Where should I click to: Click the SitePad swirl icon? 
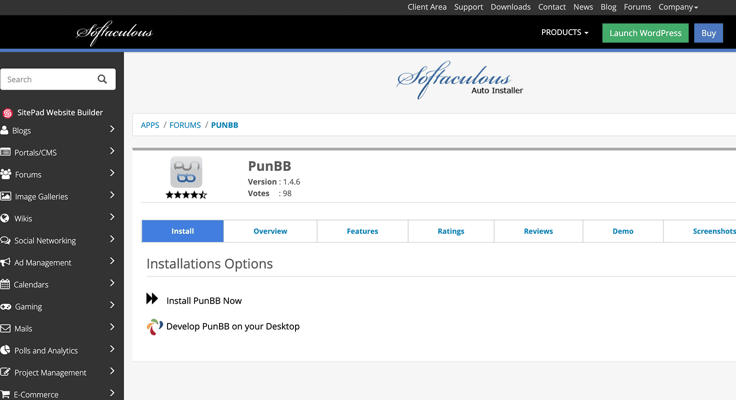coord(8,113)
